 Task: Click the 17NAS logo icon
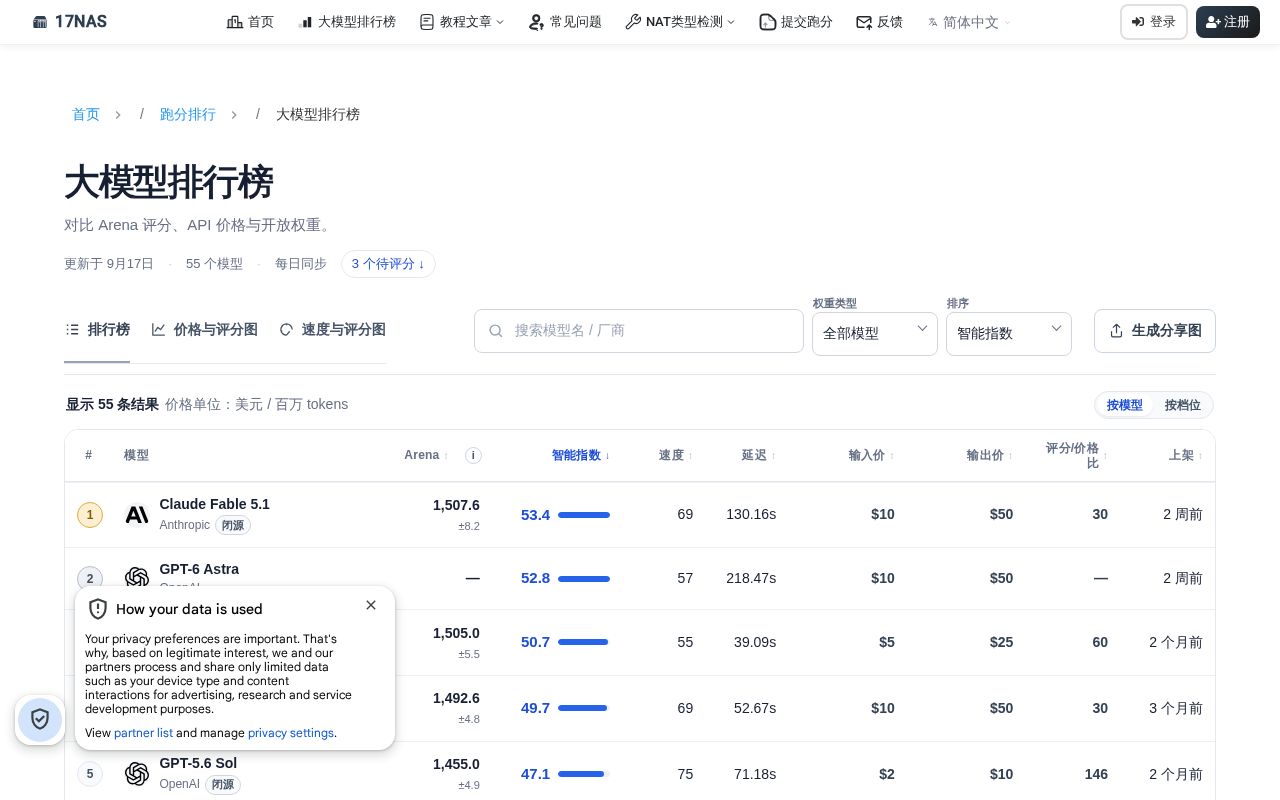pyautogui.click(x=40, y=22)
